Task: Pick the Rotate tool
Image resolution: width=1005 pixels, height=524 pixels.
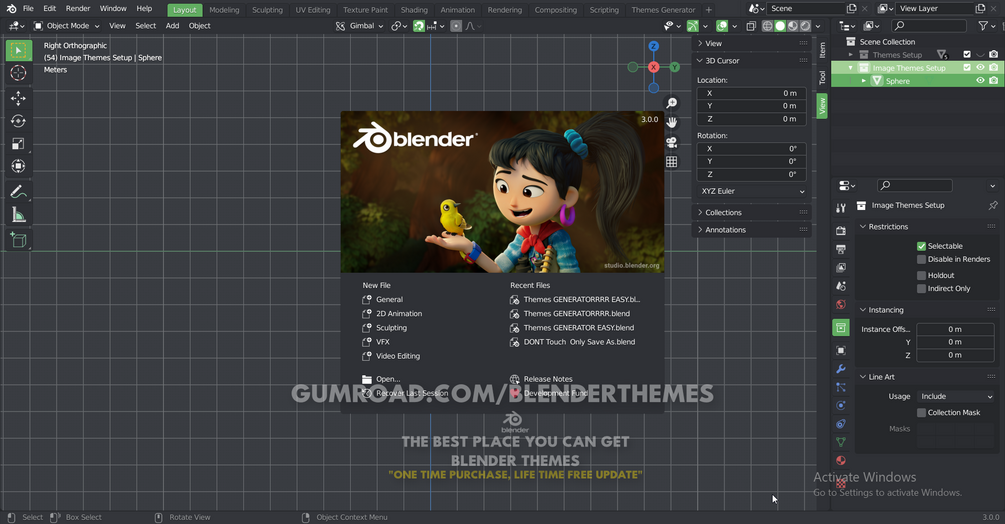Action: (19, 121)
